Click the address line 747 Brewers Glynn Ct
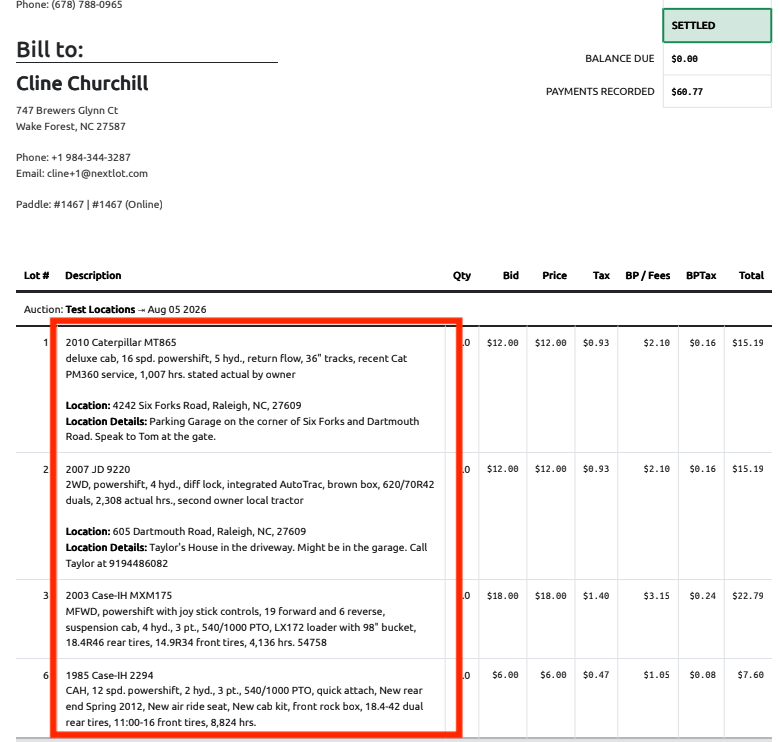 [x=67, y=110]
